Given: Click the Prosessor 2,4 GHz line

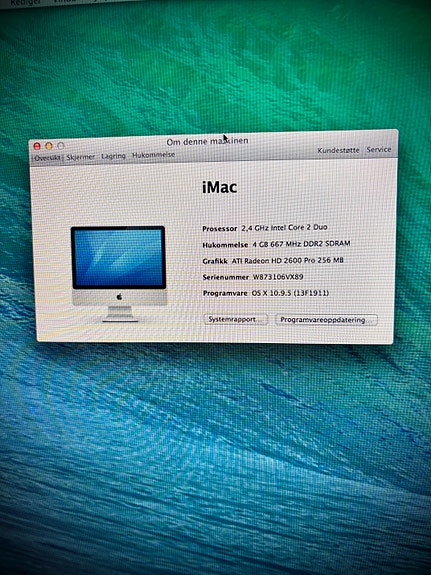Looking at the screenshot, I should pyautogui.click(x=264, y=228).
